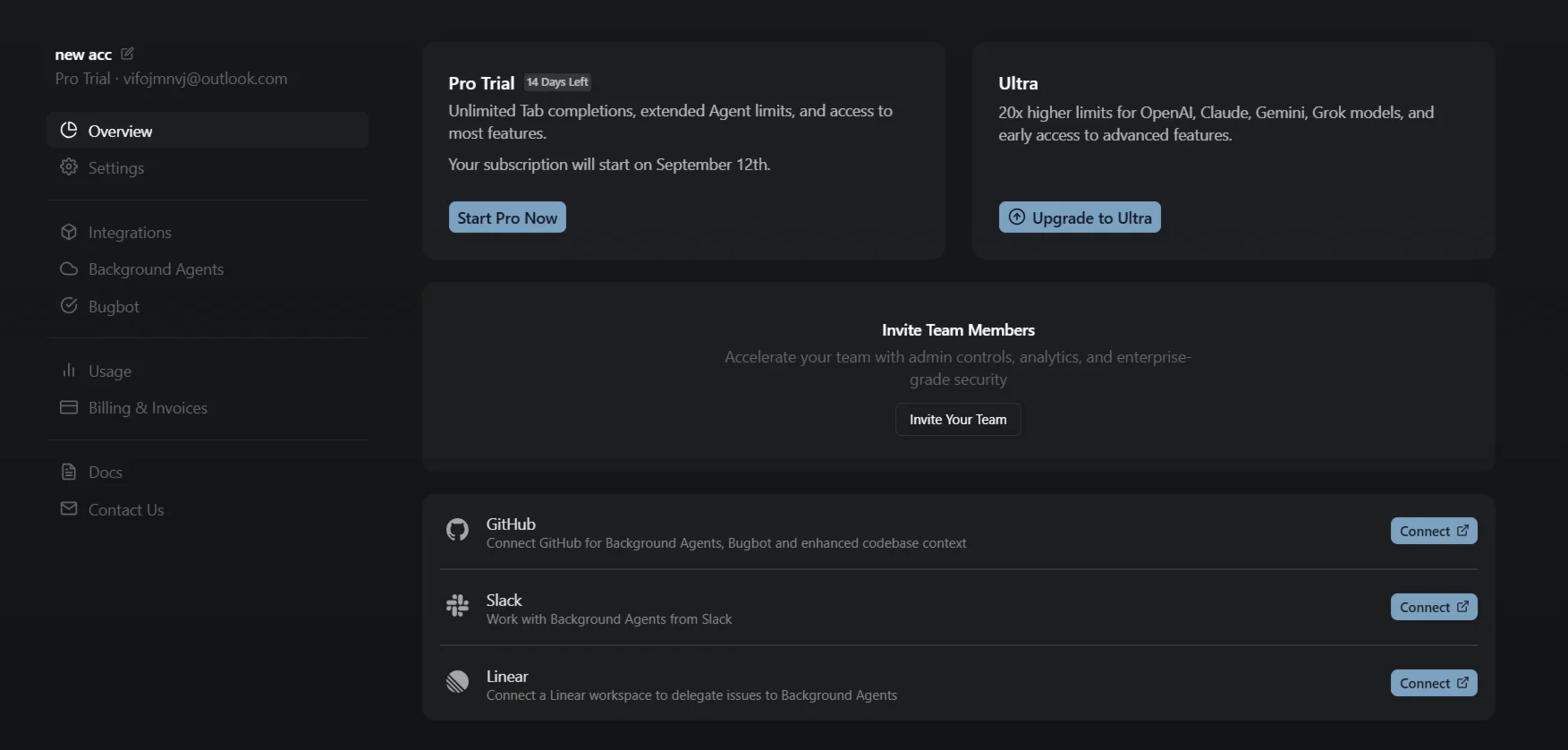
Task: Click 'Work with Background Agents from Slack' description
Action: [x=609, y=619]
